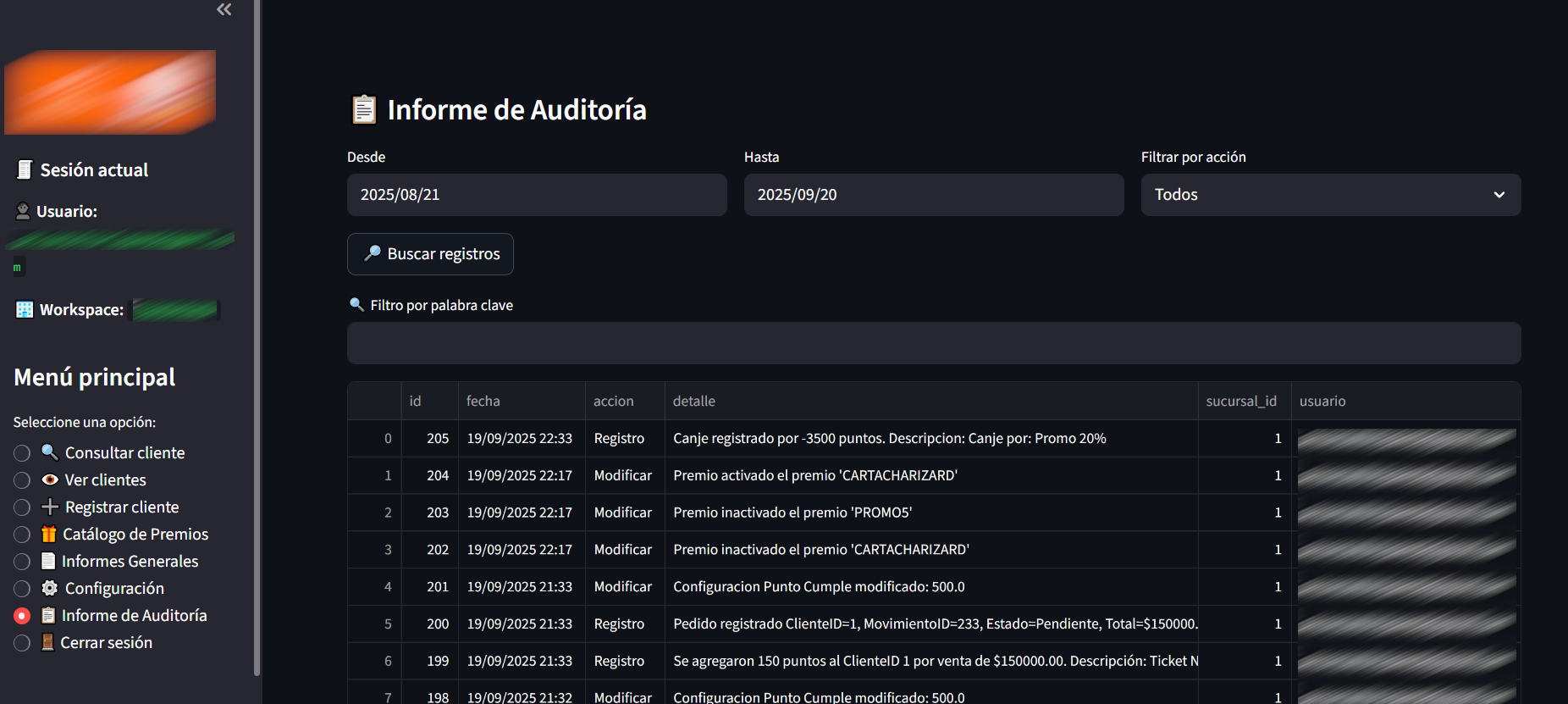Viewport: 1568px width, 704px height.
Task: Click the sidebar vertical scrollbar
Action: coord(257,339)
